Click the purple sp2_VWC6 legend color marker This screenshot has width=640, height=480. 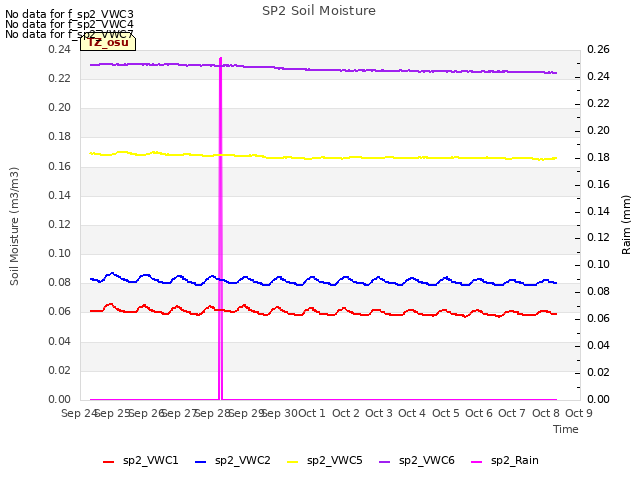(384, 462)
